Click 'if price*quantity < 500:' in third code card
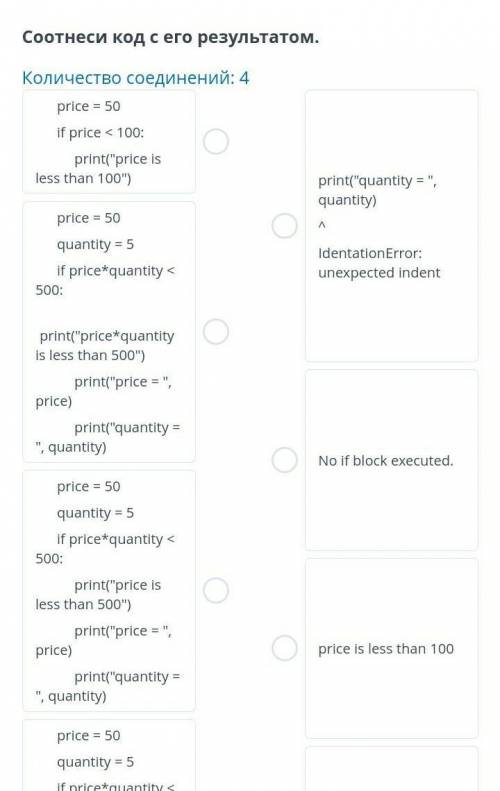This screenshot has height=791, width=500. tap(105, 549)
